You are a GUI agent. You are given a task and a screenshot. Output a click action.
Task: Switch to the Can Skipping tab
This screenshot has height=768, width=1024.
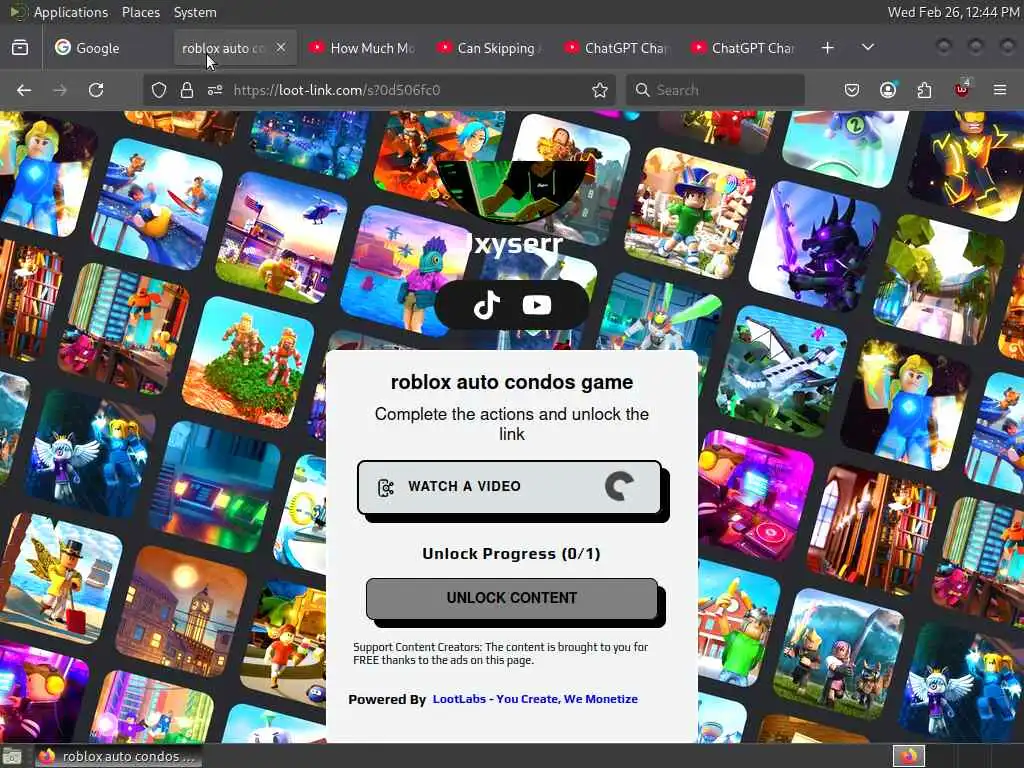pos(490,48)
